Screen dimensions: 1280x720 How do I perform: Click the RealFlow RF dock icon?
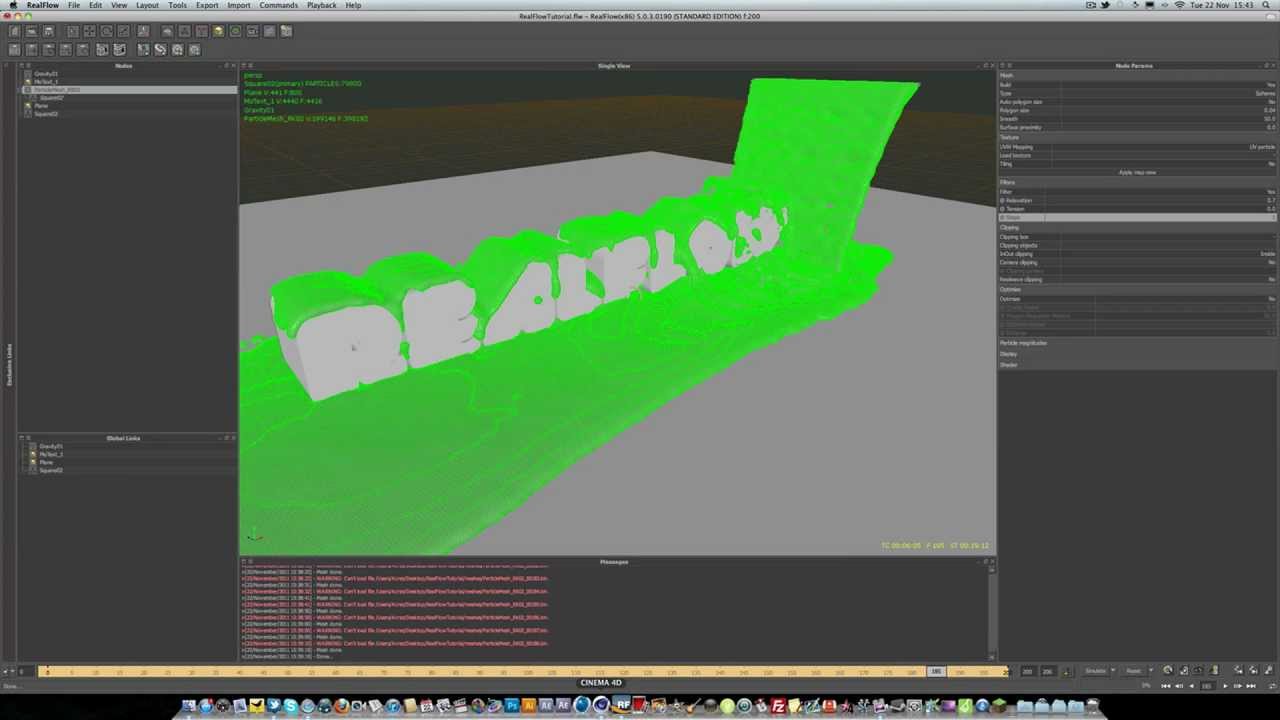coord(623,706)
